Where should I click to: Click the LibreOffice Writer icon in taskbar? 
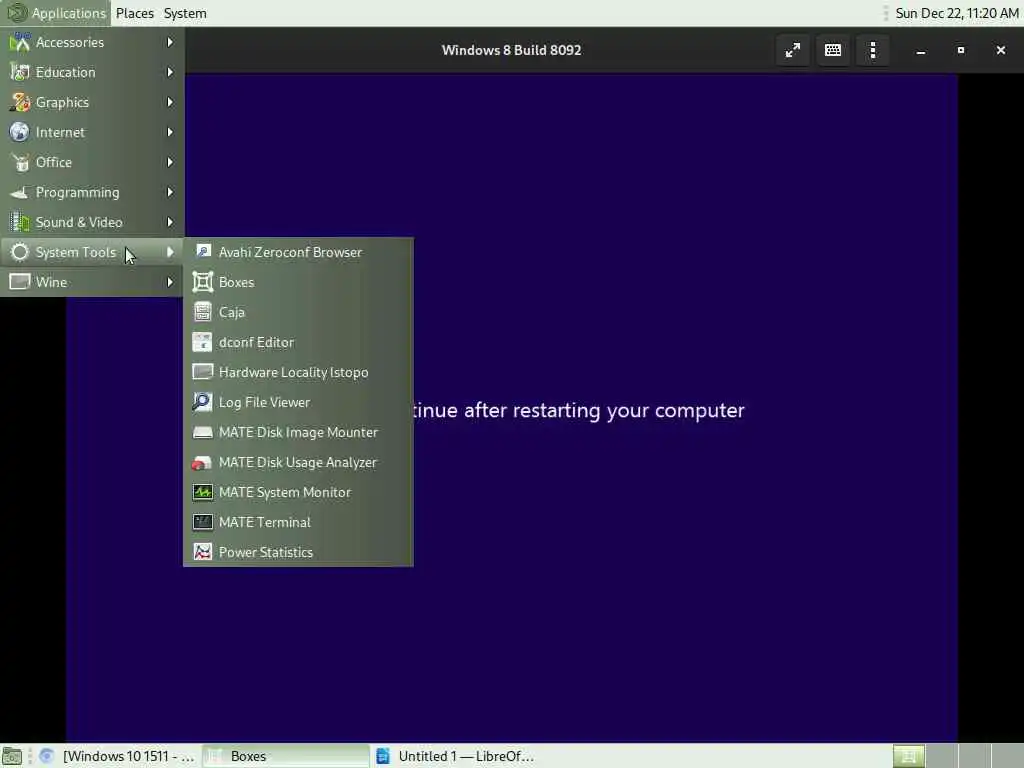click(x=383, y=756)
